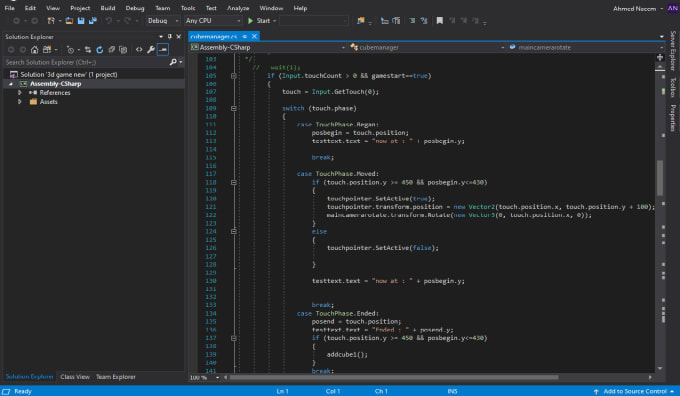Image resolution: width=680 pixels, height=396 pixels.
Task: Collapse the else block at line 124
Action: pyautogui.click(x=233, y=232)
